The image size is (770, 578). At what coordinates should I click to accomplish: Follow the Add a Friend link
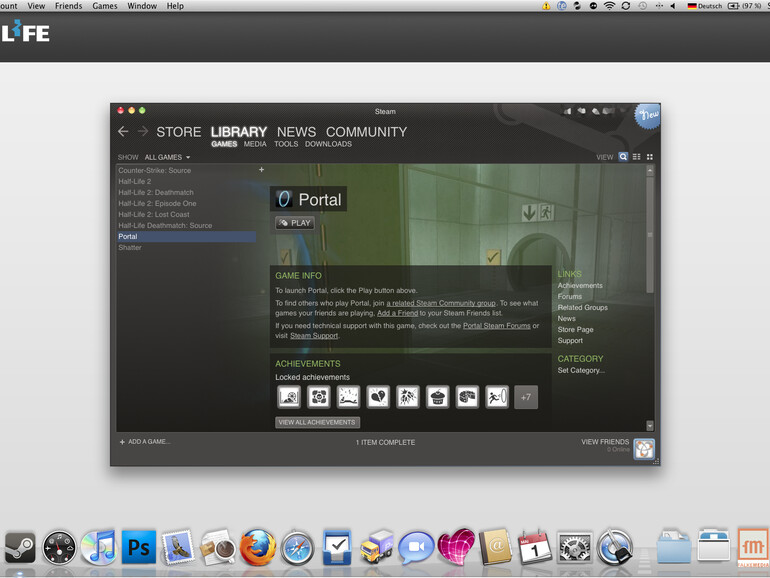397,313
